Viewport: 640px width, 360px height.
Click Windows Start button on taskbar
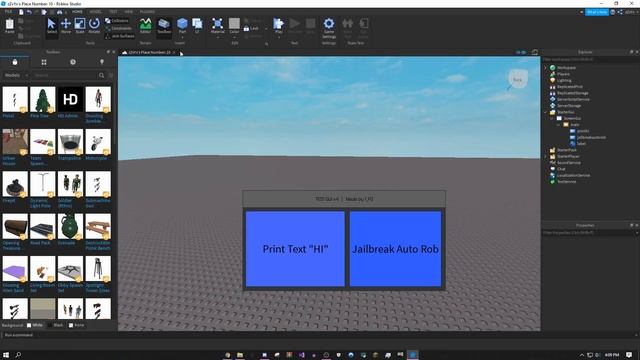[6, 355]
